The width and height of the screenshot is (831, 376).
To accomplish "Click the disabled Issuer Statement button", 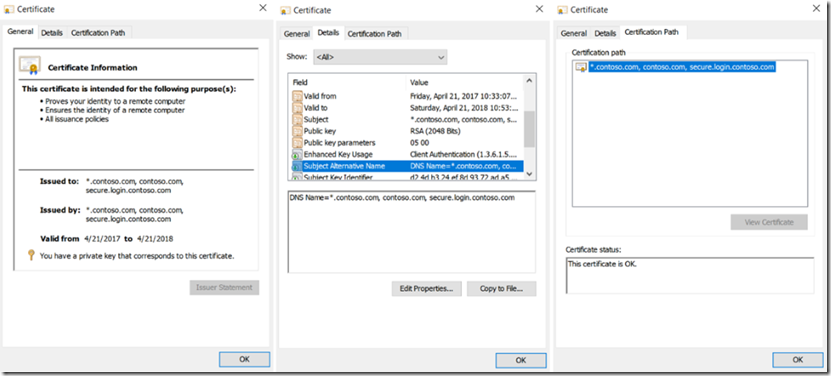I will (224, 287).
